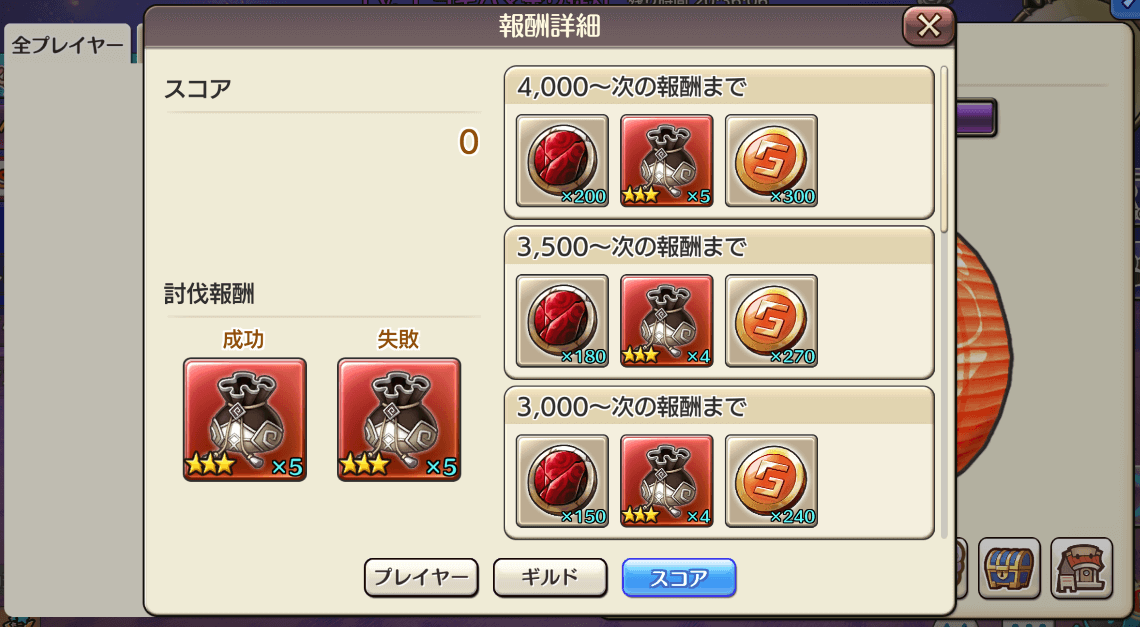Screen dimensions: 1140x627
Task: Tap the gold coin icon x240
Action: (x=771, y=481)
